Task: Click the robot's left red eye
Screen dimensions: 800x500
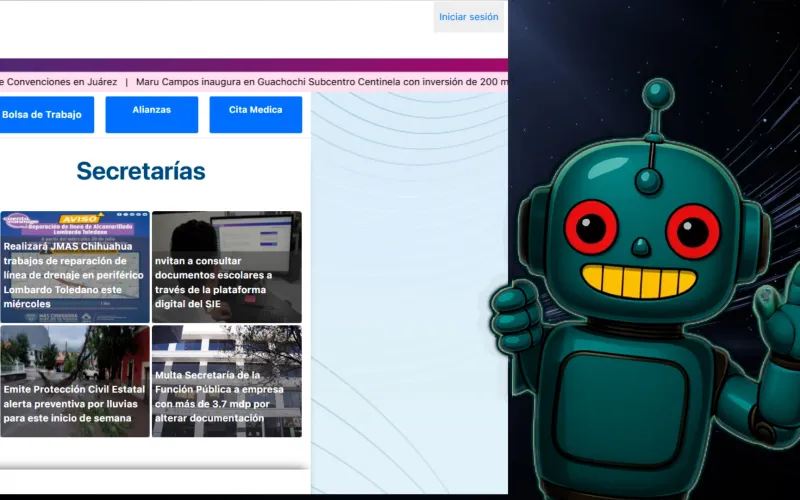Action: click(x=590, y=227)
